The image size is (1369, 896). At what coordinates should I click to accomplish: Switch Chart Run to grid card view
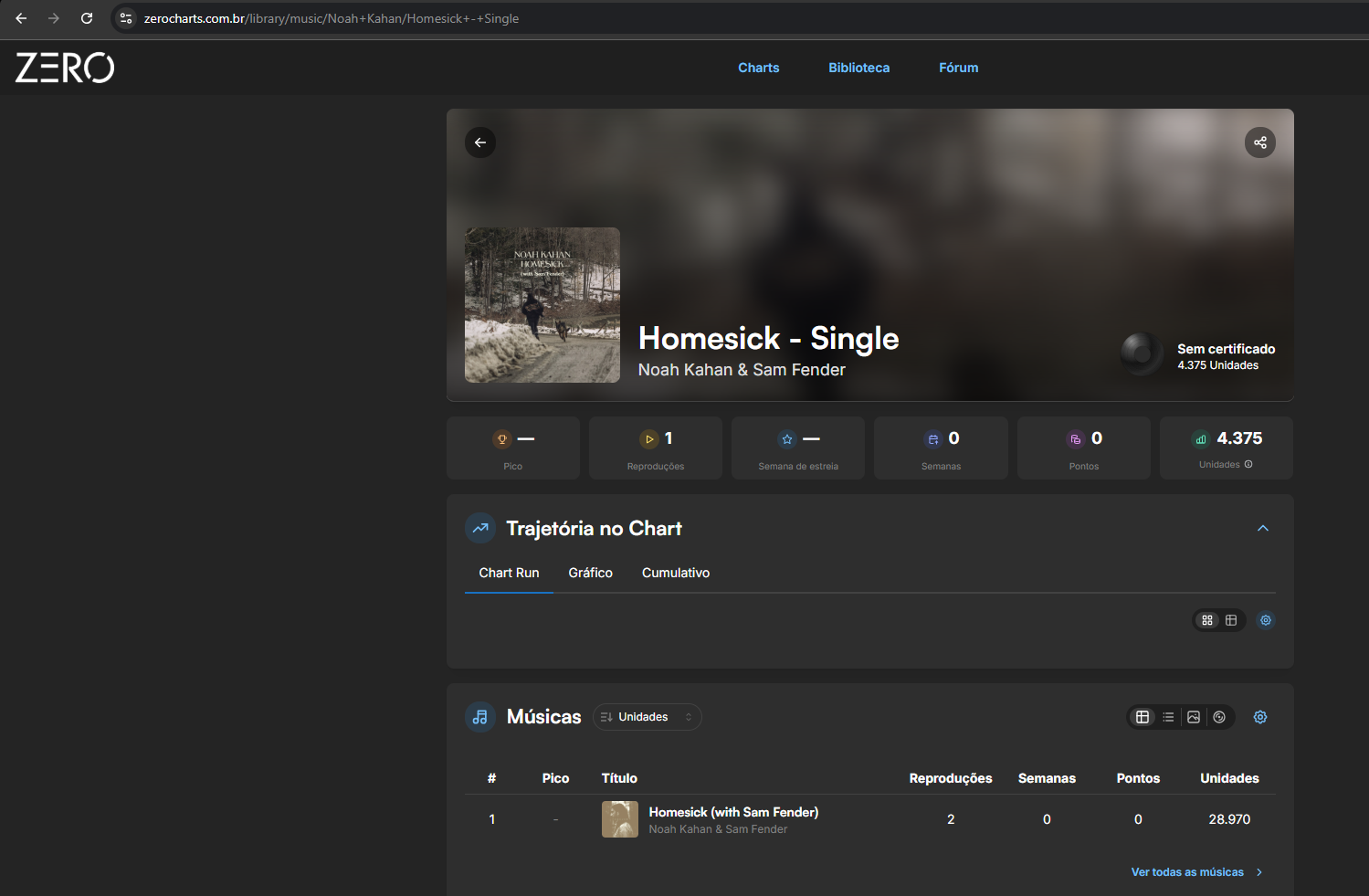1207,620
